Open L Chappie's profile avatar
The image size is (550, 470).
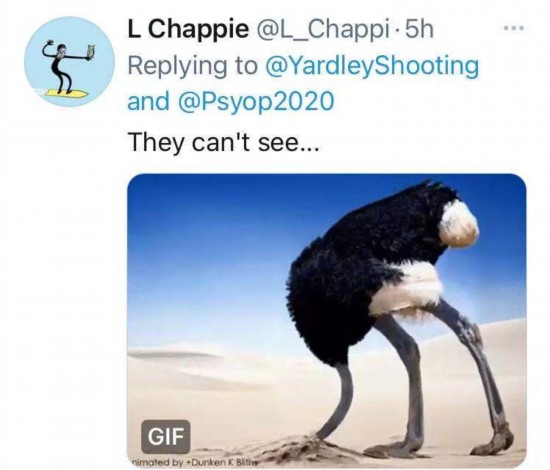pyautogui.click(x=69, y=62)
